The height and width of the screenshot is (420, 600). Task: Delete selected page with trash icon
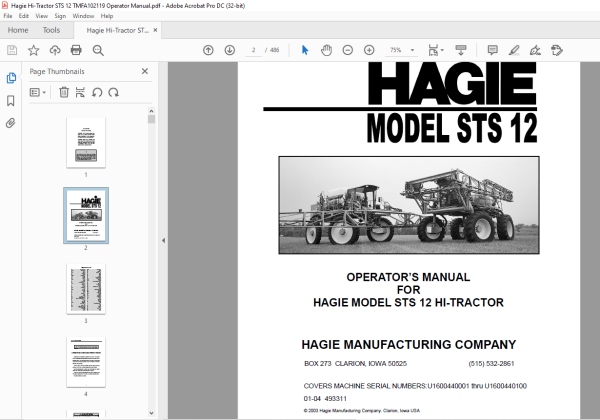pyautogui.click(x=64, y=92)
